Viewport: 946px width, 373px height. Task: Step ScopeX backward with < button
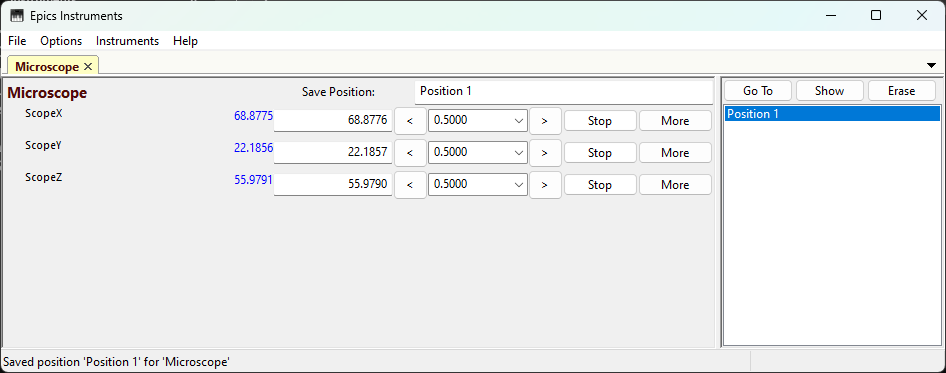[410, 121]
